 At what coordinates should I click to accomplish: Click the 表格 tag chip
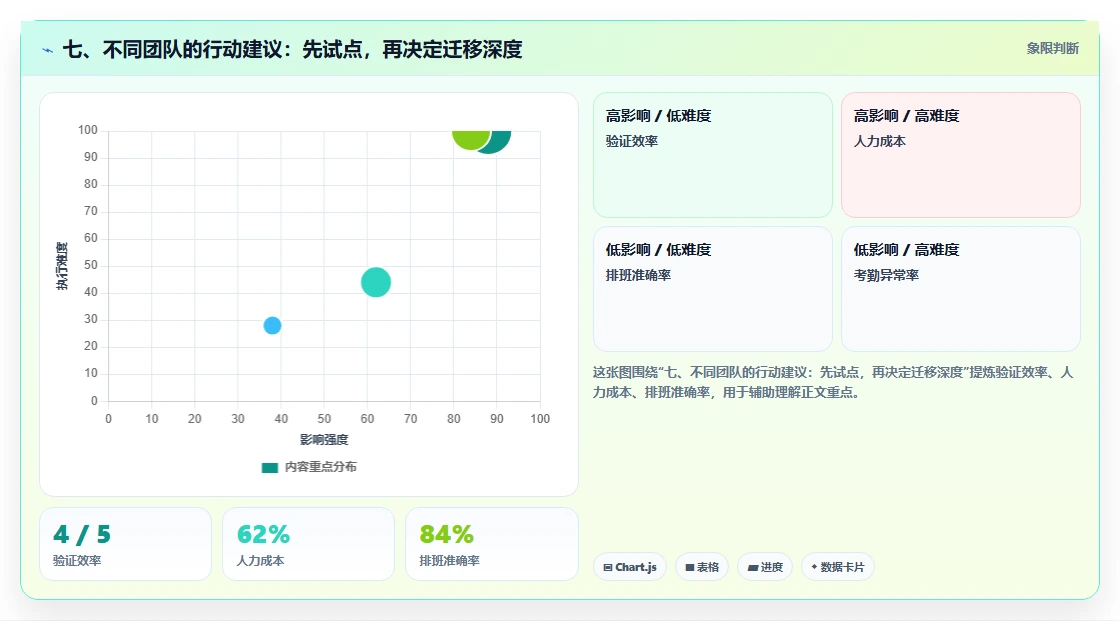[x=702, y=567]
